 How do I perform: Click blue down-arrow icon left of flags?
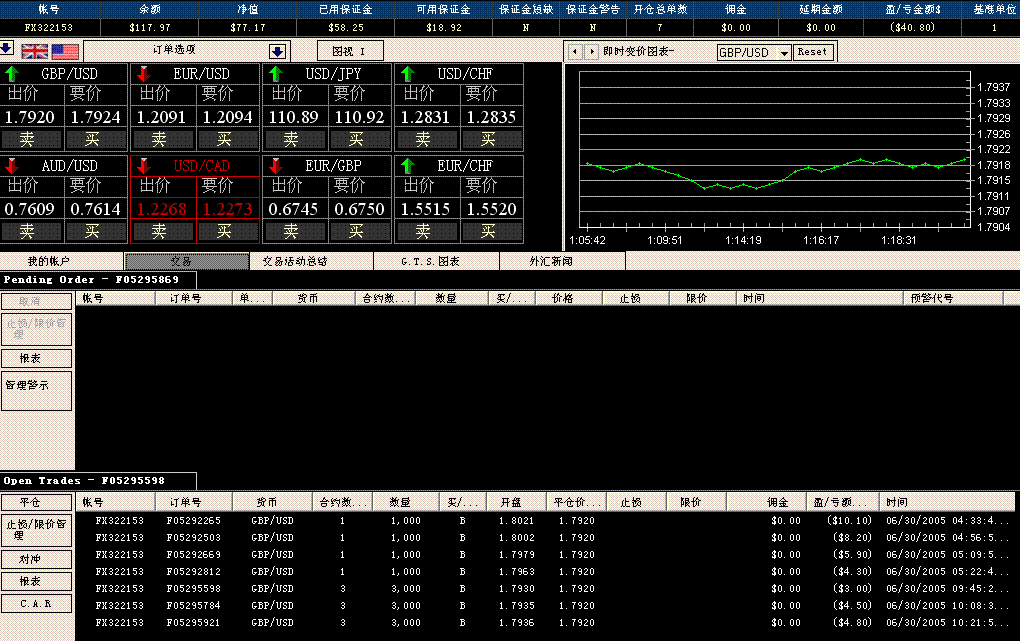pyautogui.click(x=7, y=48)
